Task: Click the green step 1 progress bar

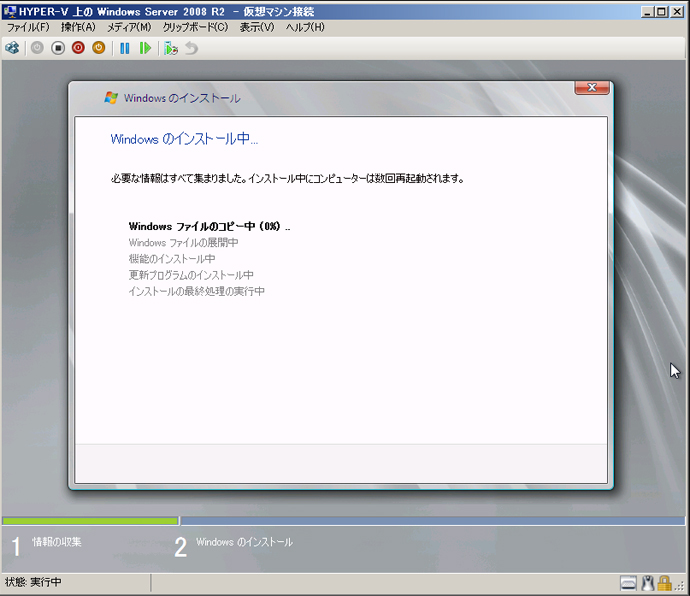Action: click(90, 521)
